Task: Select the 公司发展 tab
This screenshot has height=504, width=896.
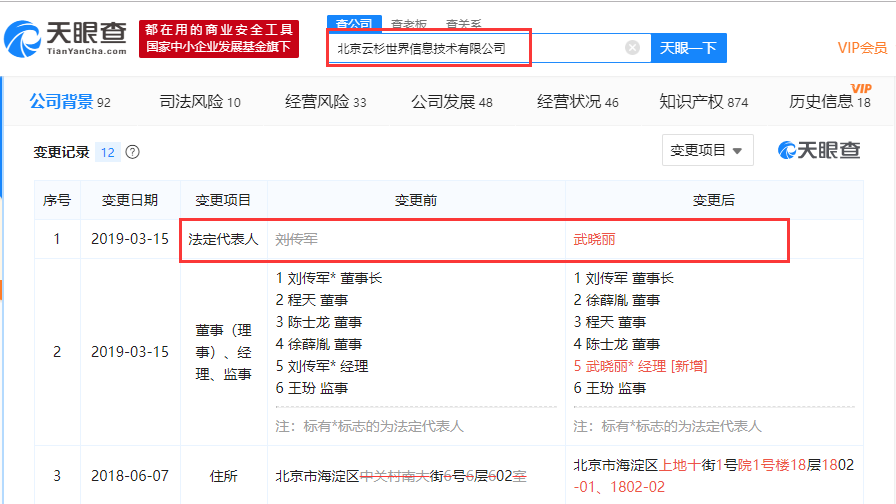Action: pyautogui.click(x=452, y=102)
